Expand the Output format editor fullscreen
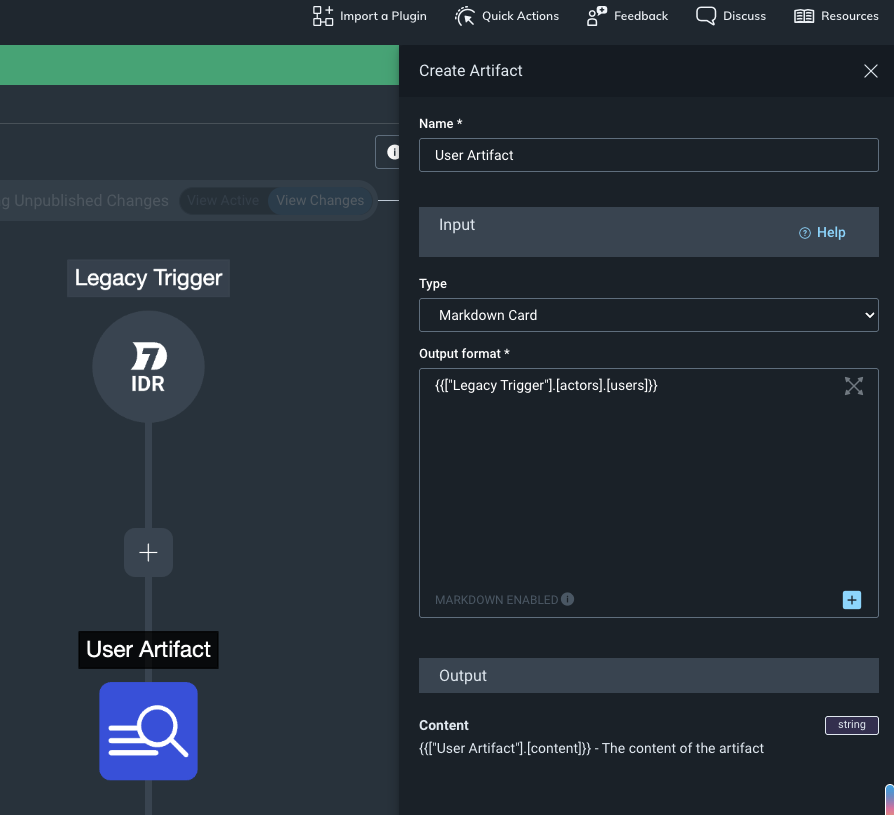Screen dimensions: 894x815 [853, 386]
